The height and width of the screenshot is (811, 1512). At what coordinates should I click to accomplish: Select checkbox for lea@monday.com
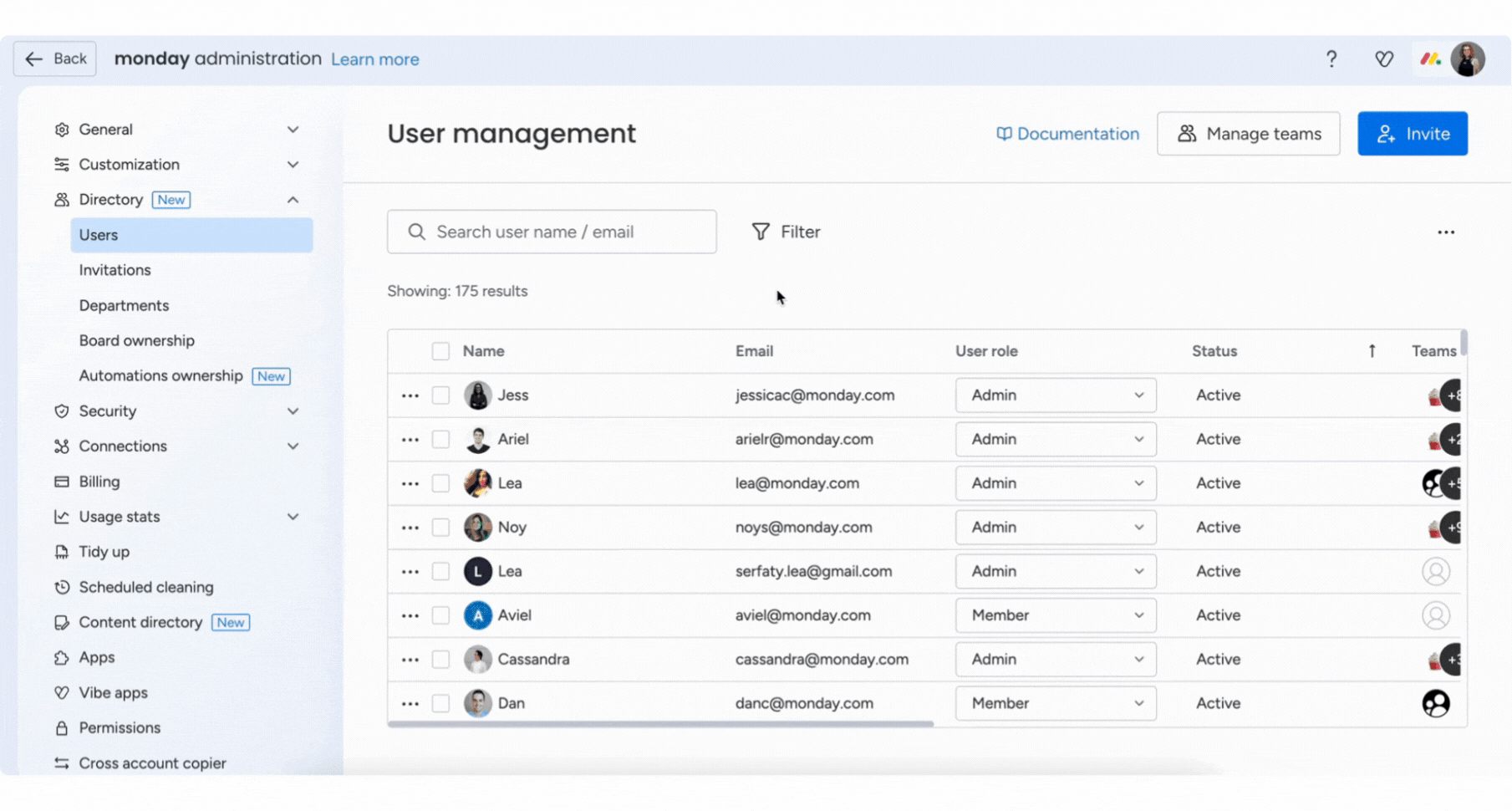coord(440,483)
